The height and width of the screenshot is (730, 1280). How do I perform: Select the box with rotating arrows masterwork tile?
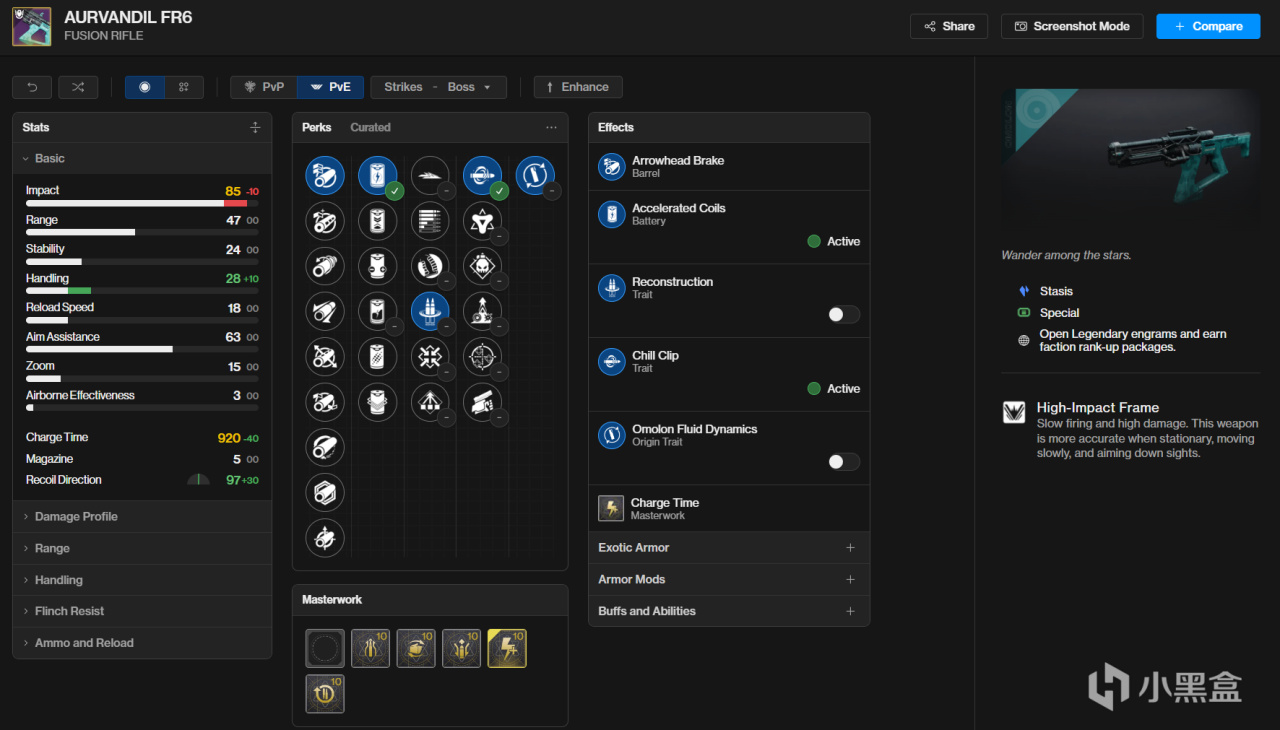[x=416, y=648]
